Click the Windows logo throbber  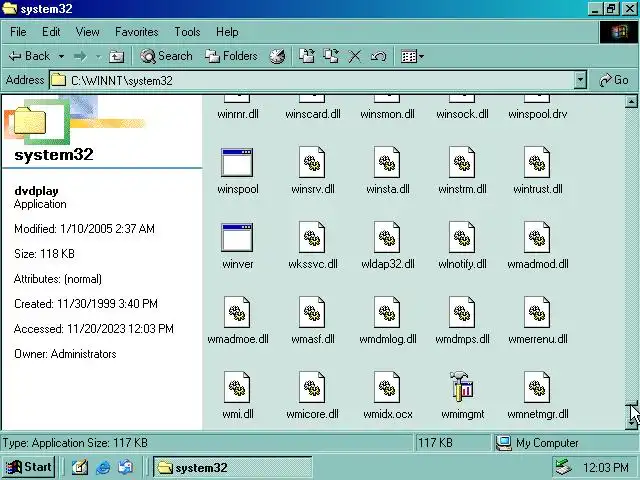coord(618,32)
